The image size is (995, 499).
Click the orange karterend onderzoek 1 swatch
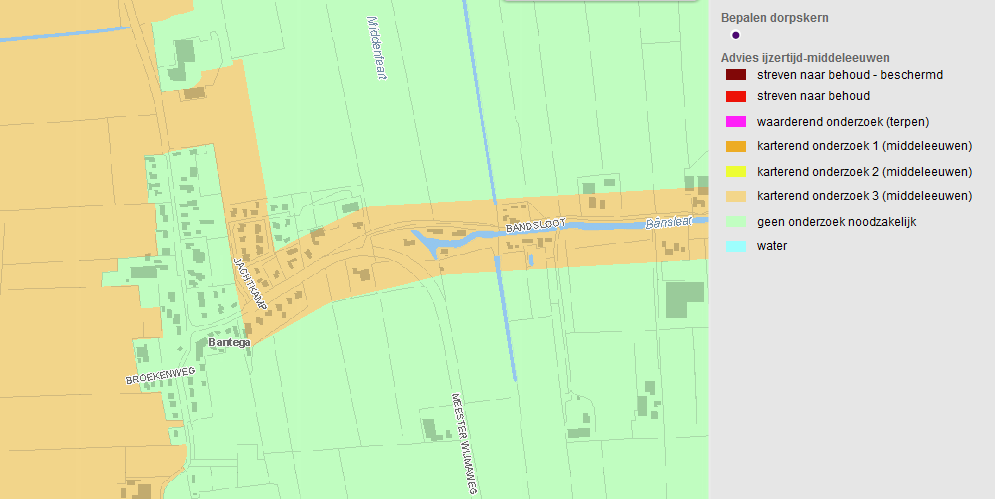[x=735, y=146]
